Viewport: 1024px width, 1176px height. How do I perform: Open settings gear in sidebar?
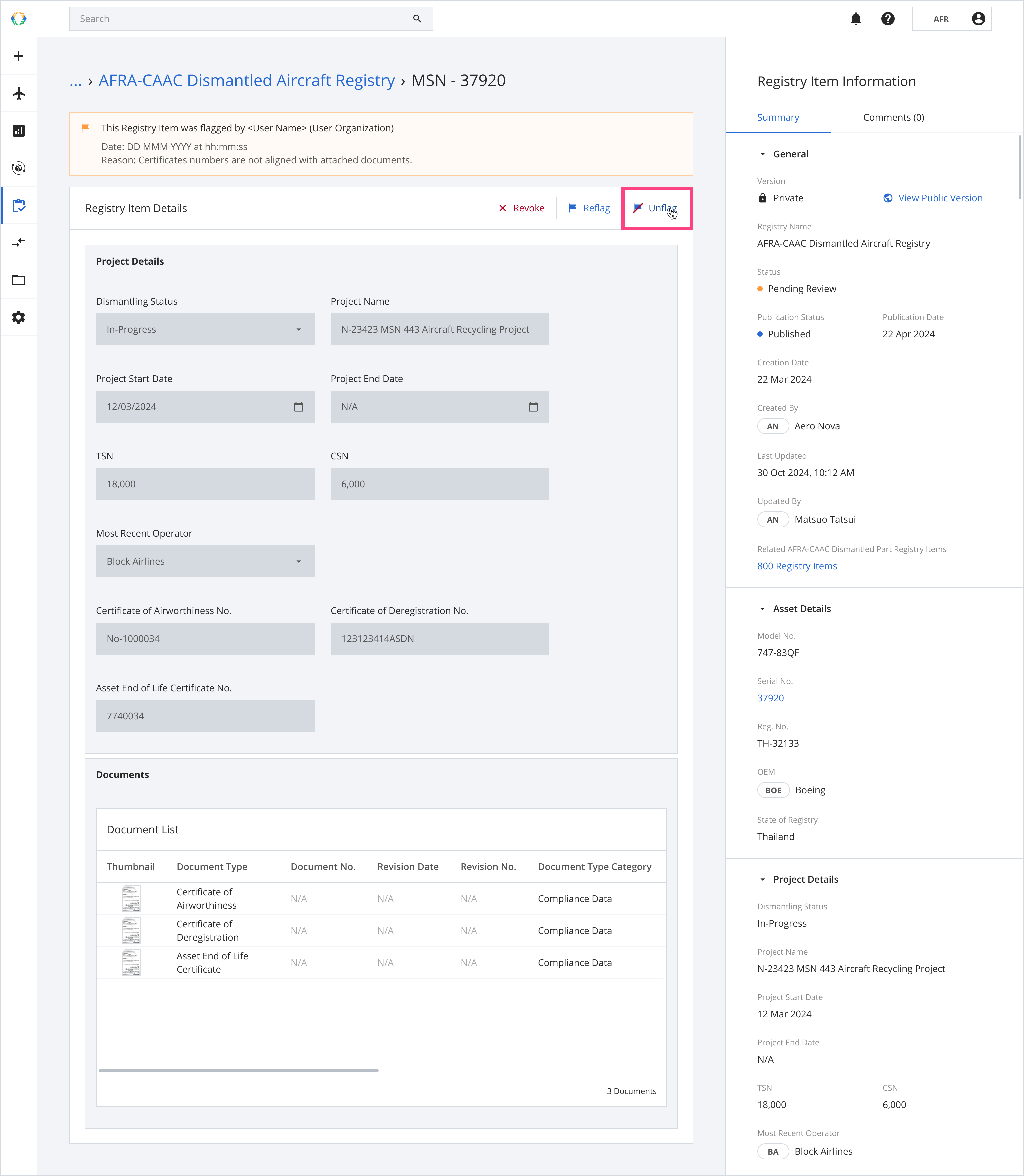pyautogui.click(x=19, y=317)
